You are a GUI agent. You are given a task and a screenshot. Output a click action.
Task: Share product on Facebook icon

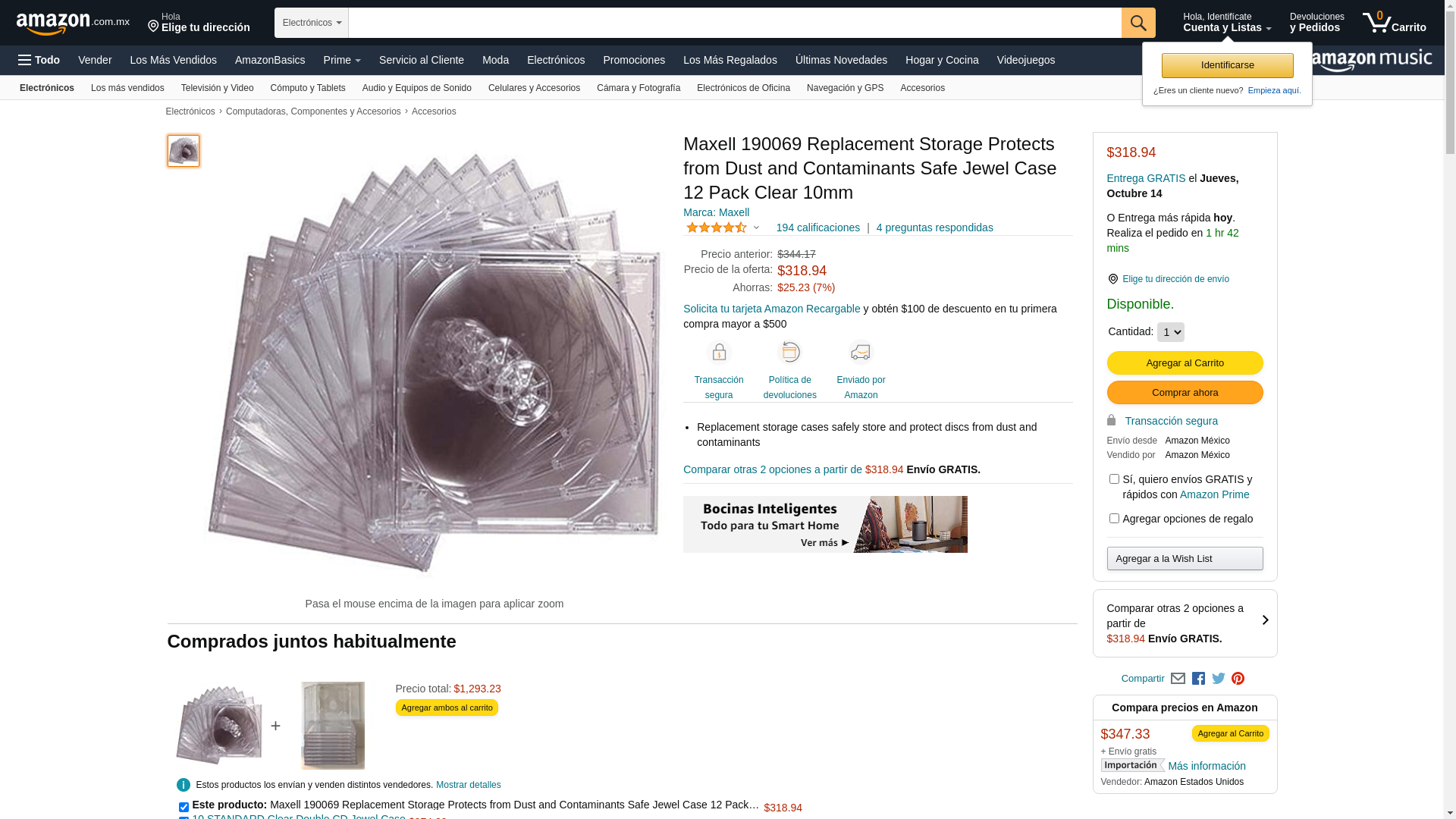pyautogui.click(x=1198, y=679)
